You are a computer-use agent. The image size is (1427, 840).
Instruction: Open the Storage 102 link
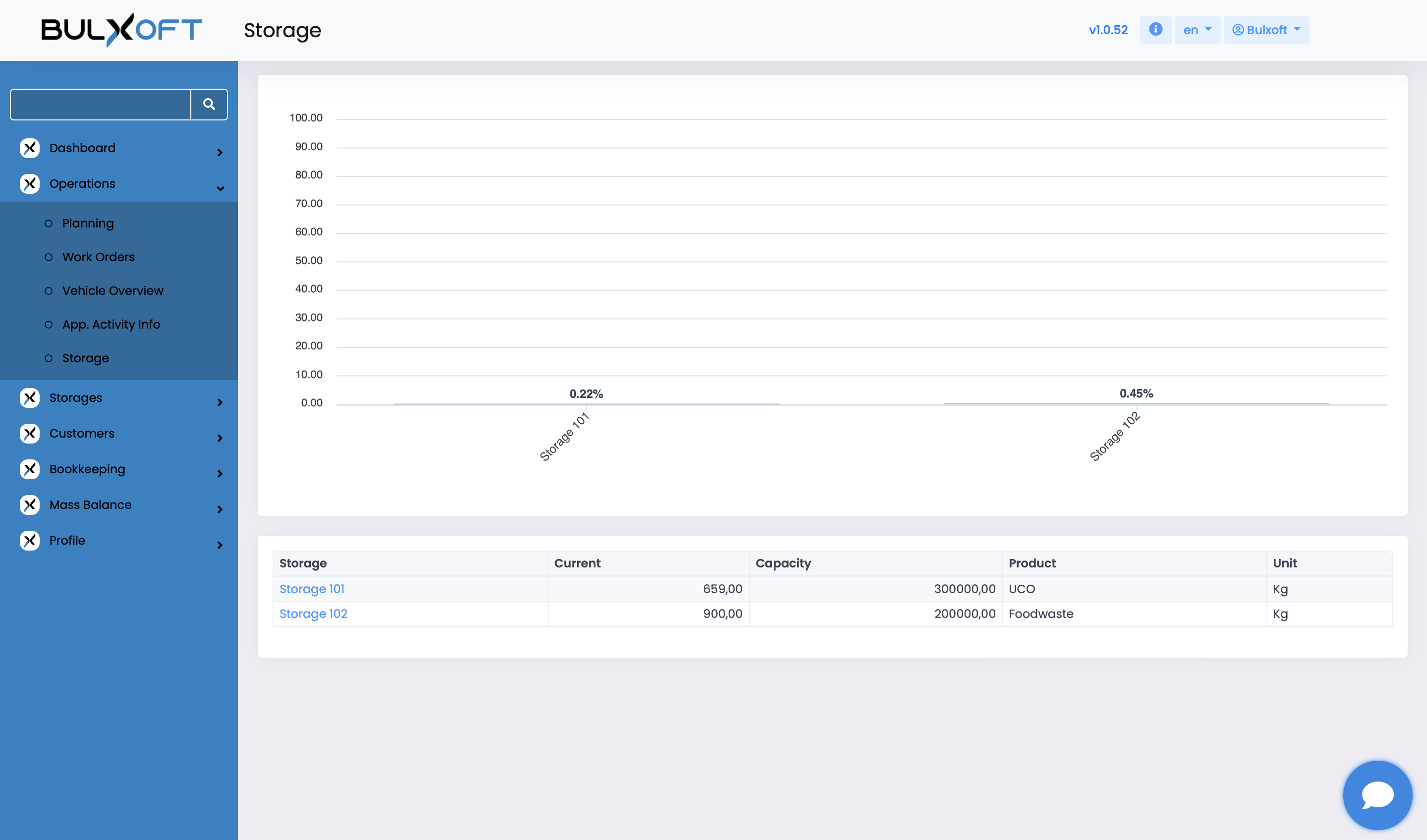point(313,614)
